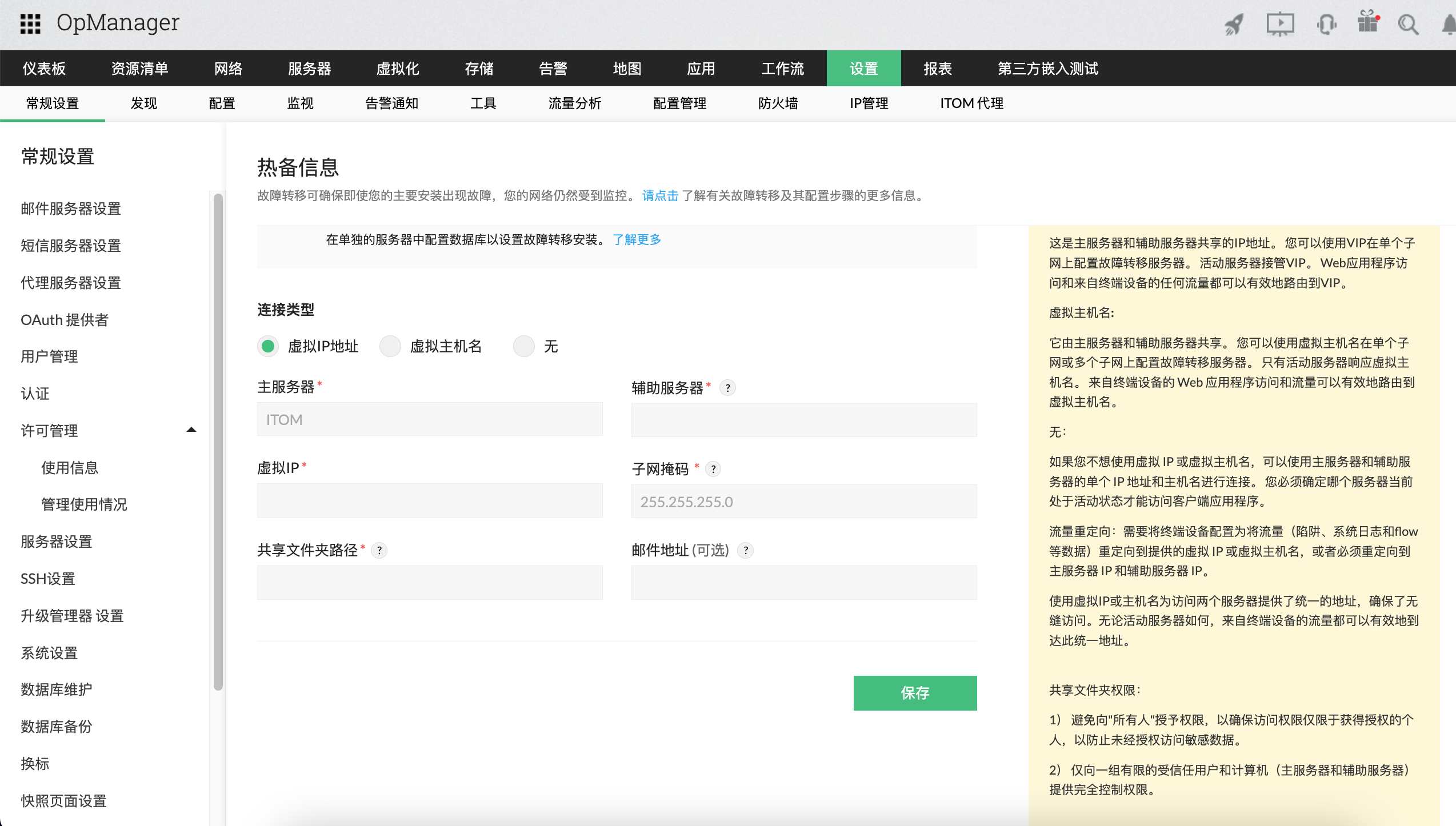Select the 虚拟IP地址 radio option
Screen dimensions: 1456x826
pos(267,346)
